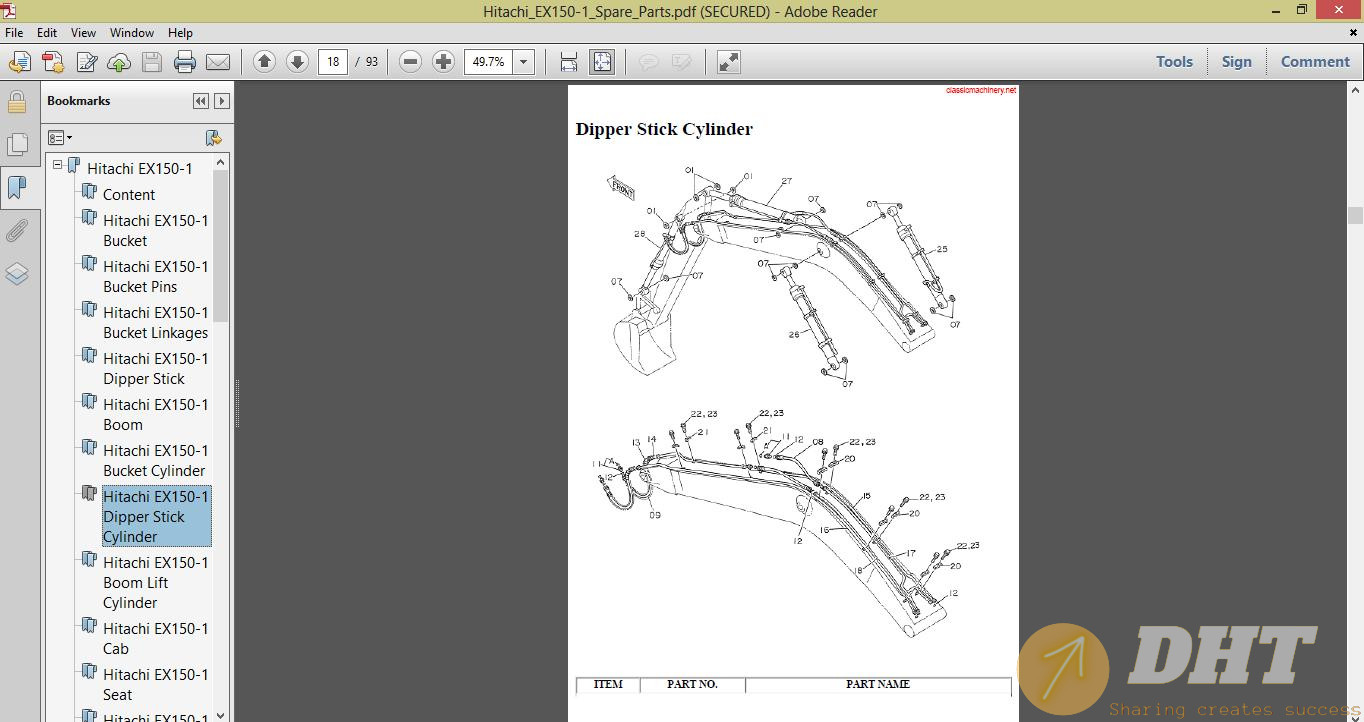Open the Help menu

(181, 33)
